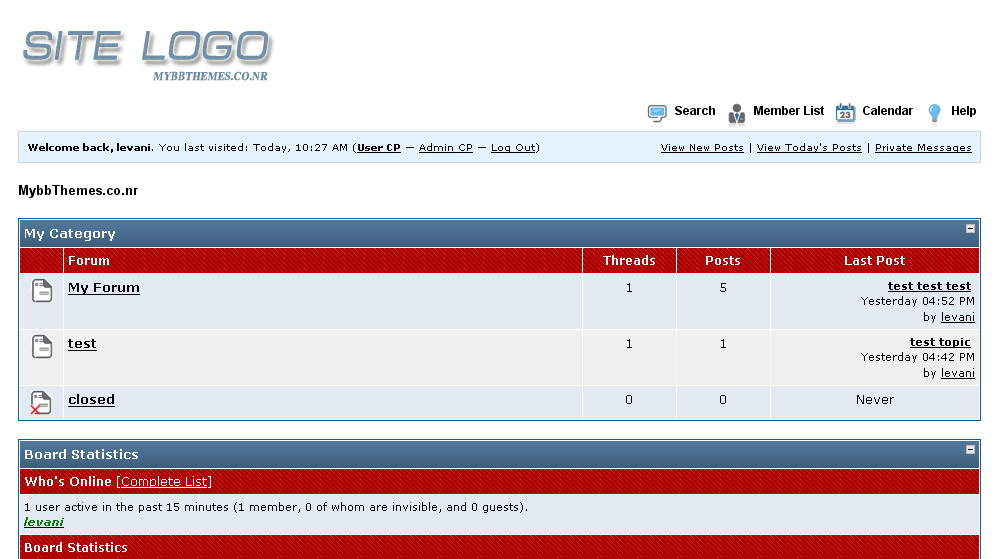Click online user levani in green
Viewport: 998px width, 559px height.
[x=43, y=522]
